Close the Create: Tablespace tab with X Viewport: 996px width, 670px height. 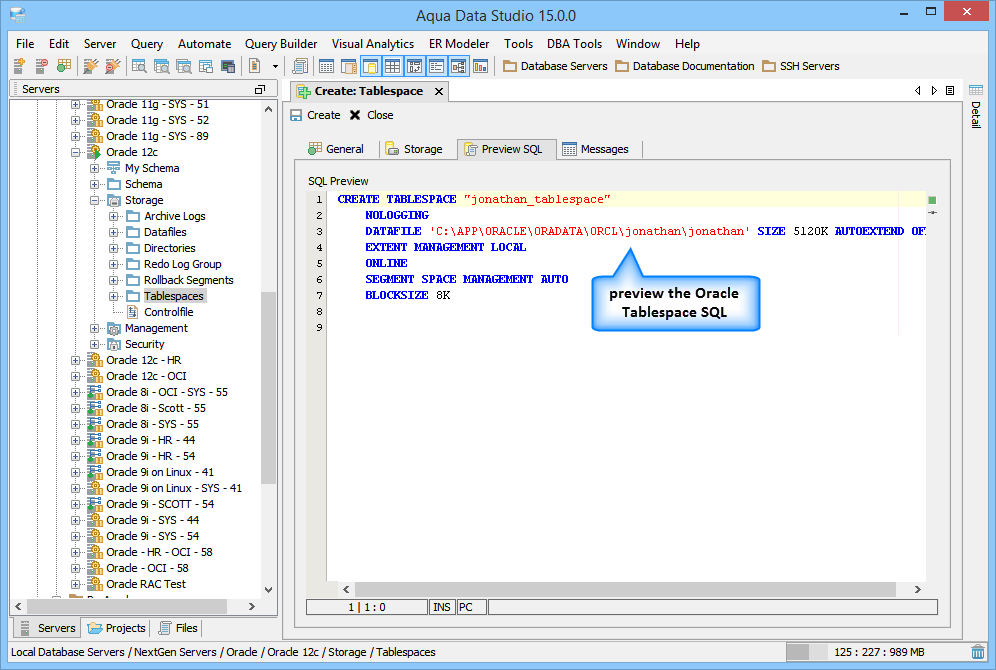pos(438,91)
